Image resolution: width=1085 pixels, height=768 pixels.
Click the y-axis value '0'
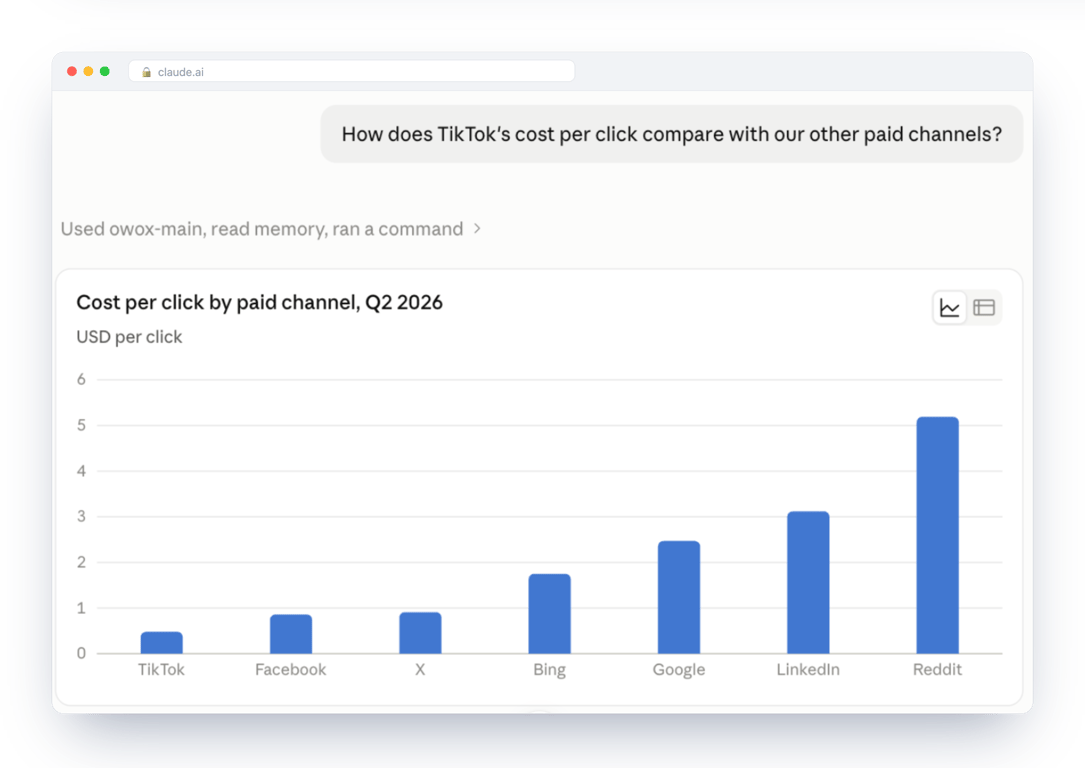[82, 653]
